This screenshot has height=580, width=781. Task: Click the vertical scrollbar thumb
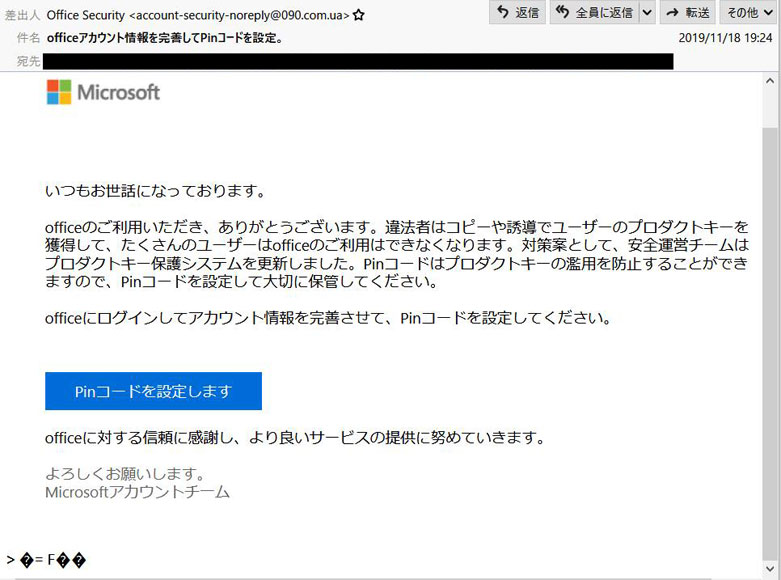[770, 344]
